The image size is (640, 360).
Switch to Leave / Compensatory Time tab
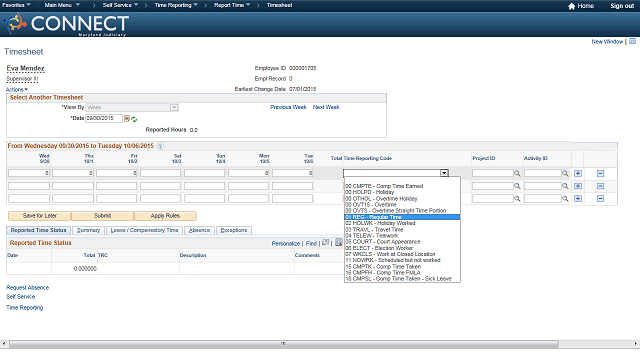[144, 231]
